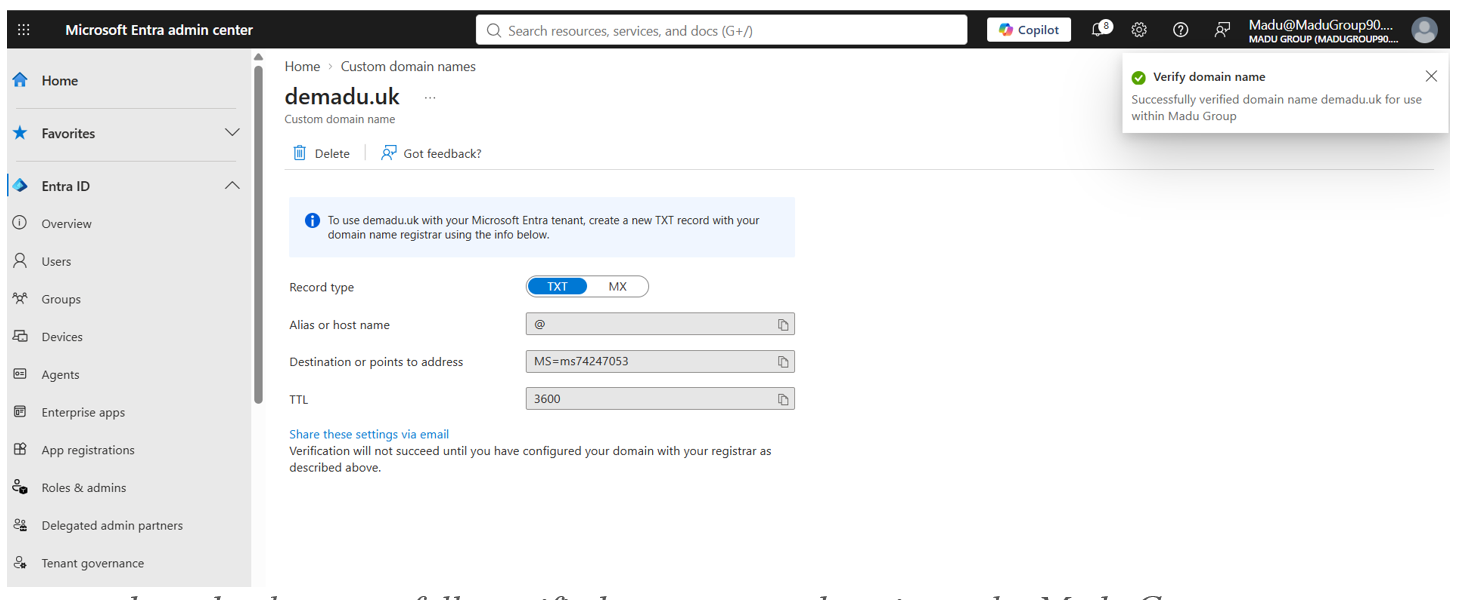Screen dimensions: 1462x600
Task: Click the Delegated admin partners icon
Action: tap(20, 525)
